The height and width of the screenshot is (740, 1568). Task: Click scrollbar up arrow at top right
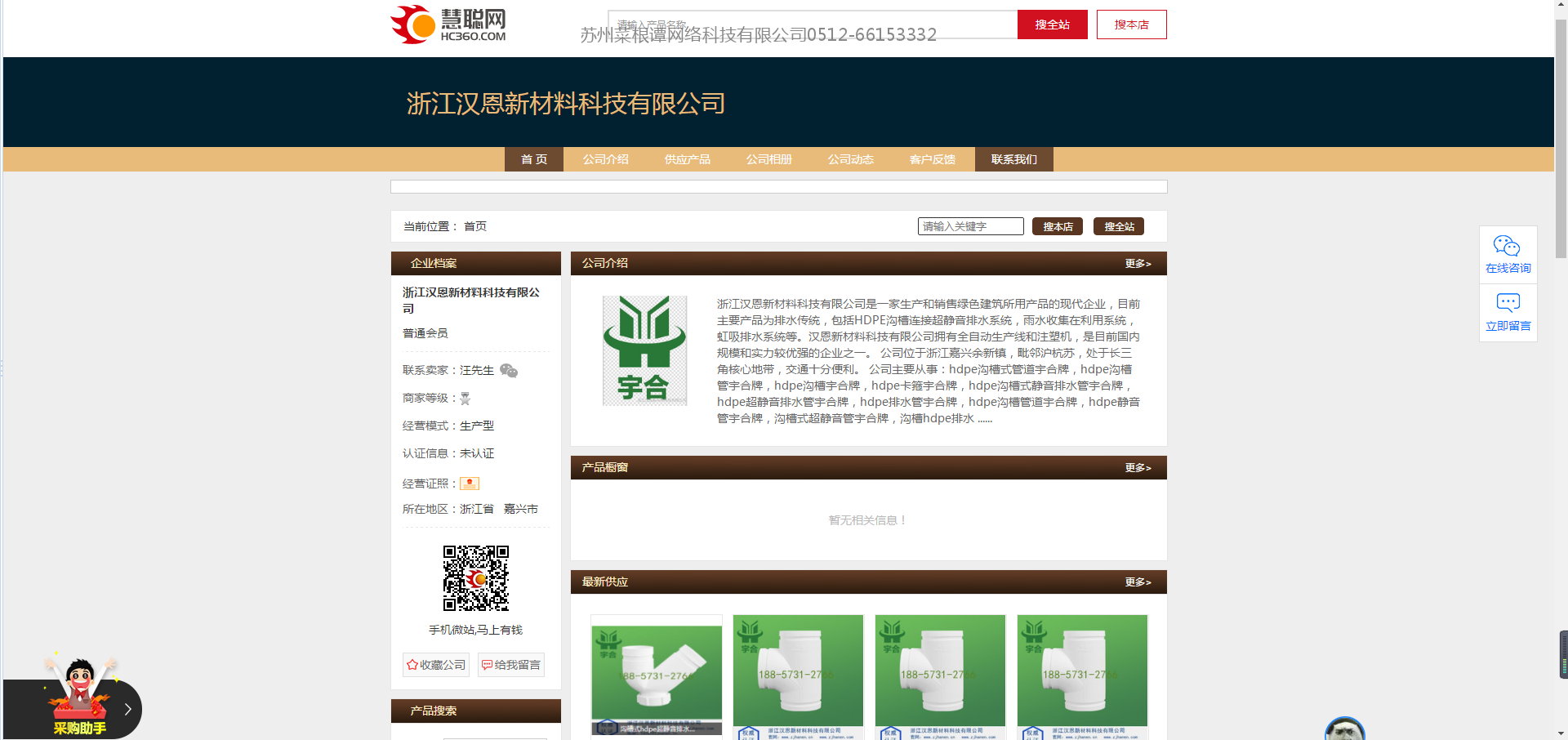click(1561, 6)
